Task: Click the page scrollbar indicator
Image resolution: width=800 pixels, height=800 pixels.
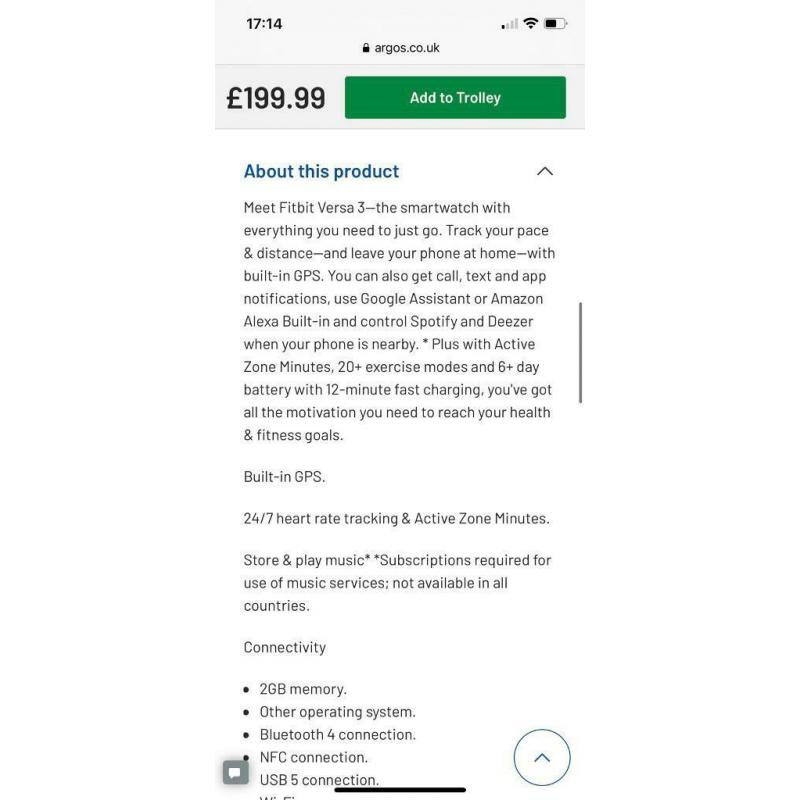Action: coord(581,353)
